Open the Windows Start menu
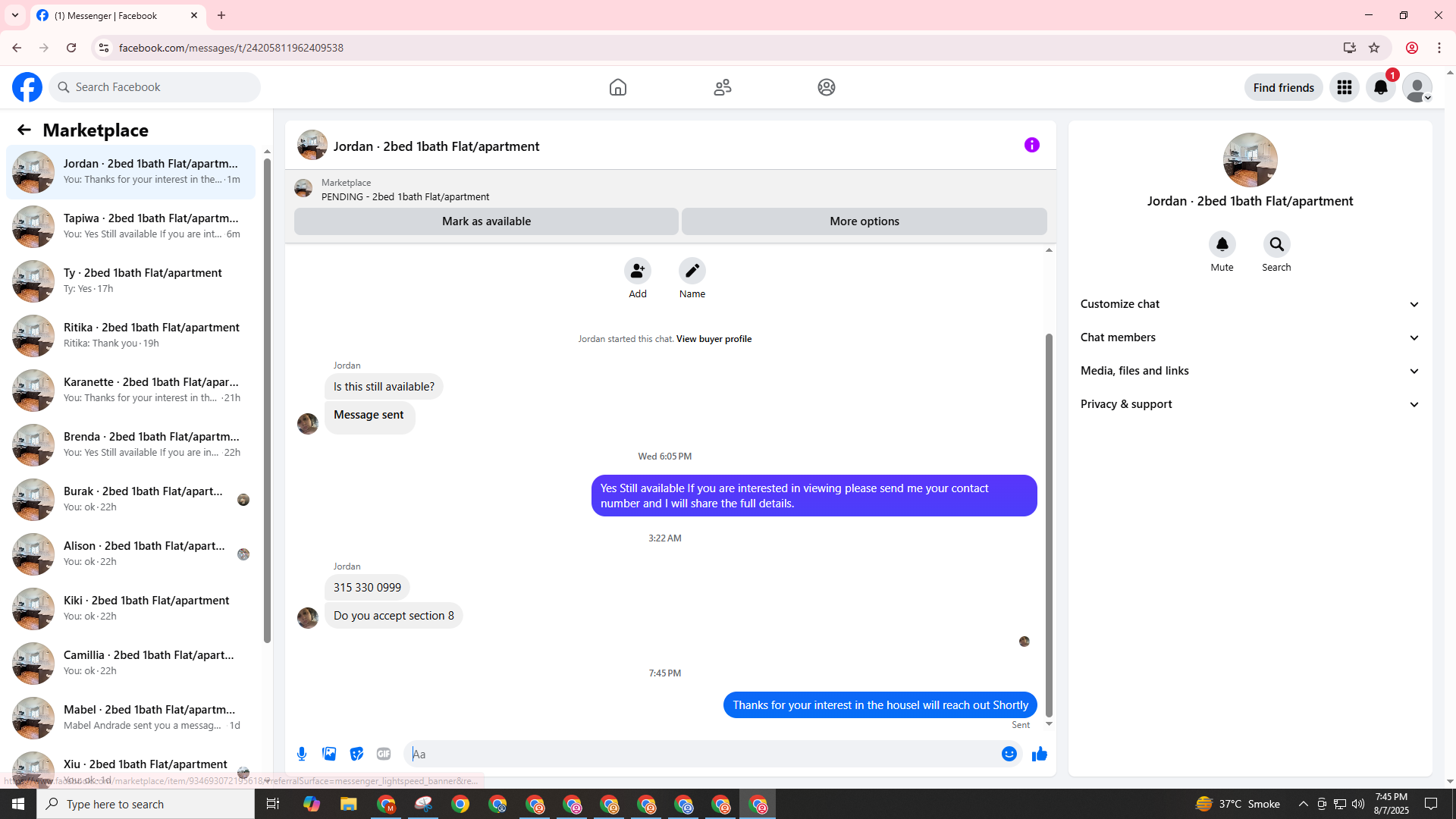Viewport: 1456px width, 819px height. point(18,804)
